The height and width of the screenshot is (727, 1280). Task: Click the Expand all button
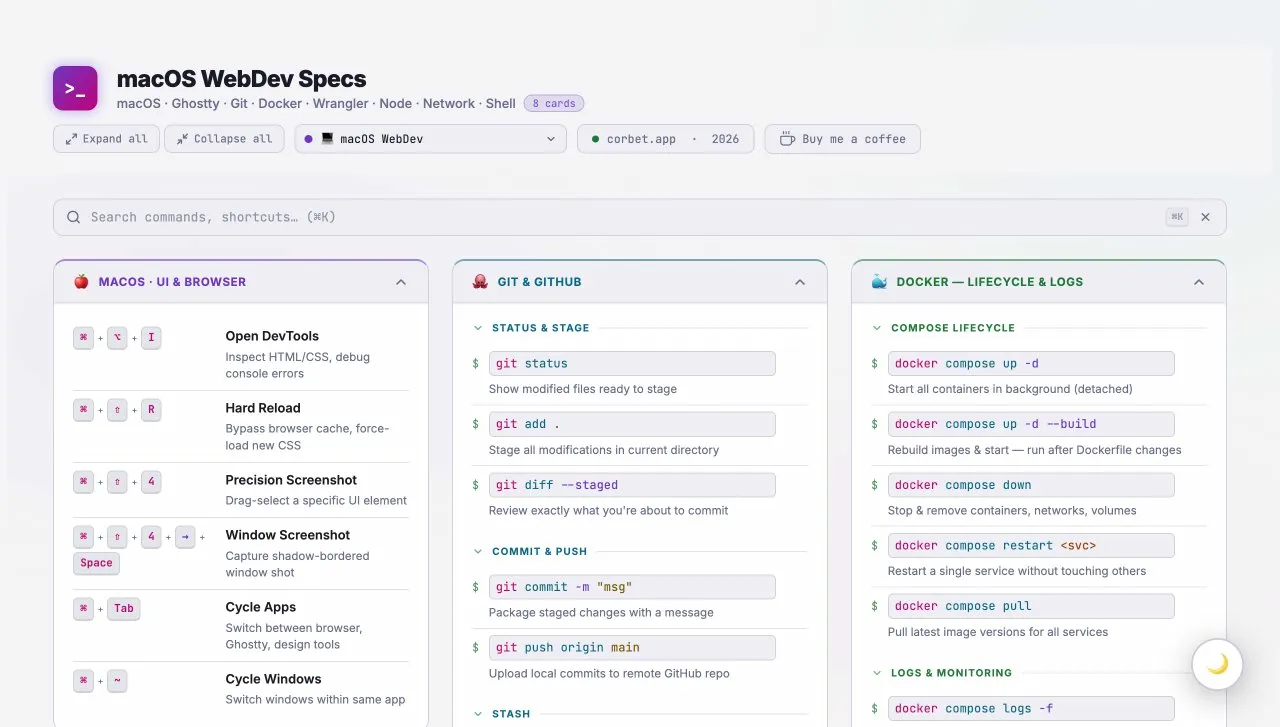click(105, 139)
